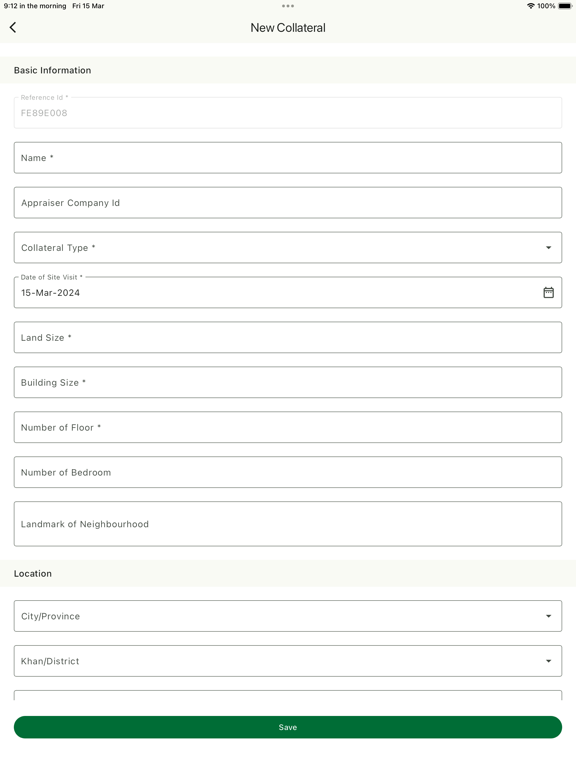Select the Land Size field

point(288,337)
